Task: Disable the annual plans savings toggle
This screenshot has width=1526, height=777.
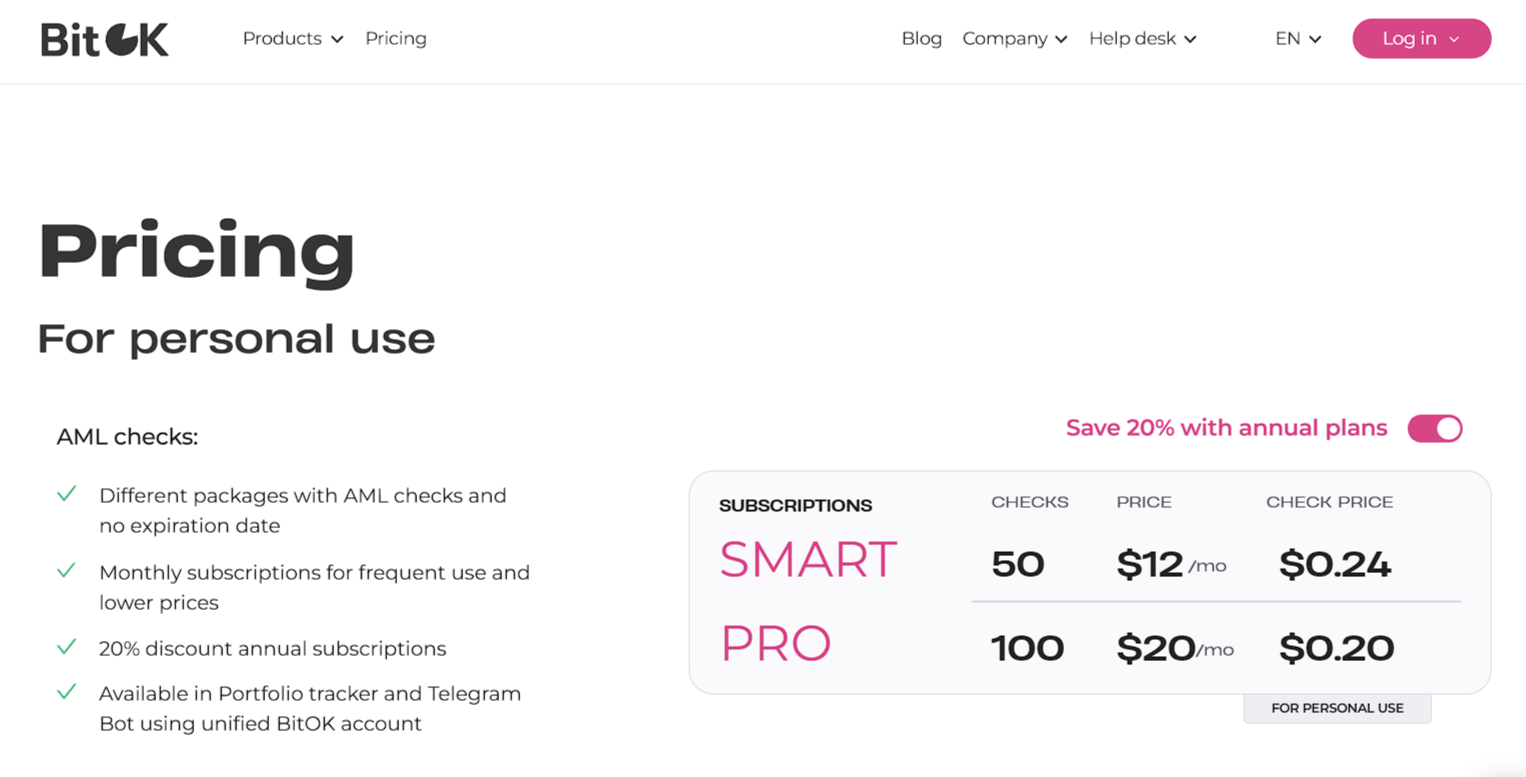Action: 1434,428
